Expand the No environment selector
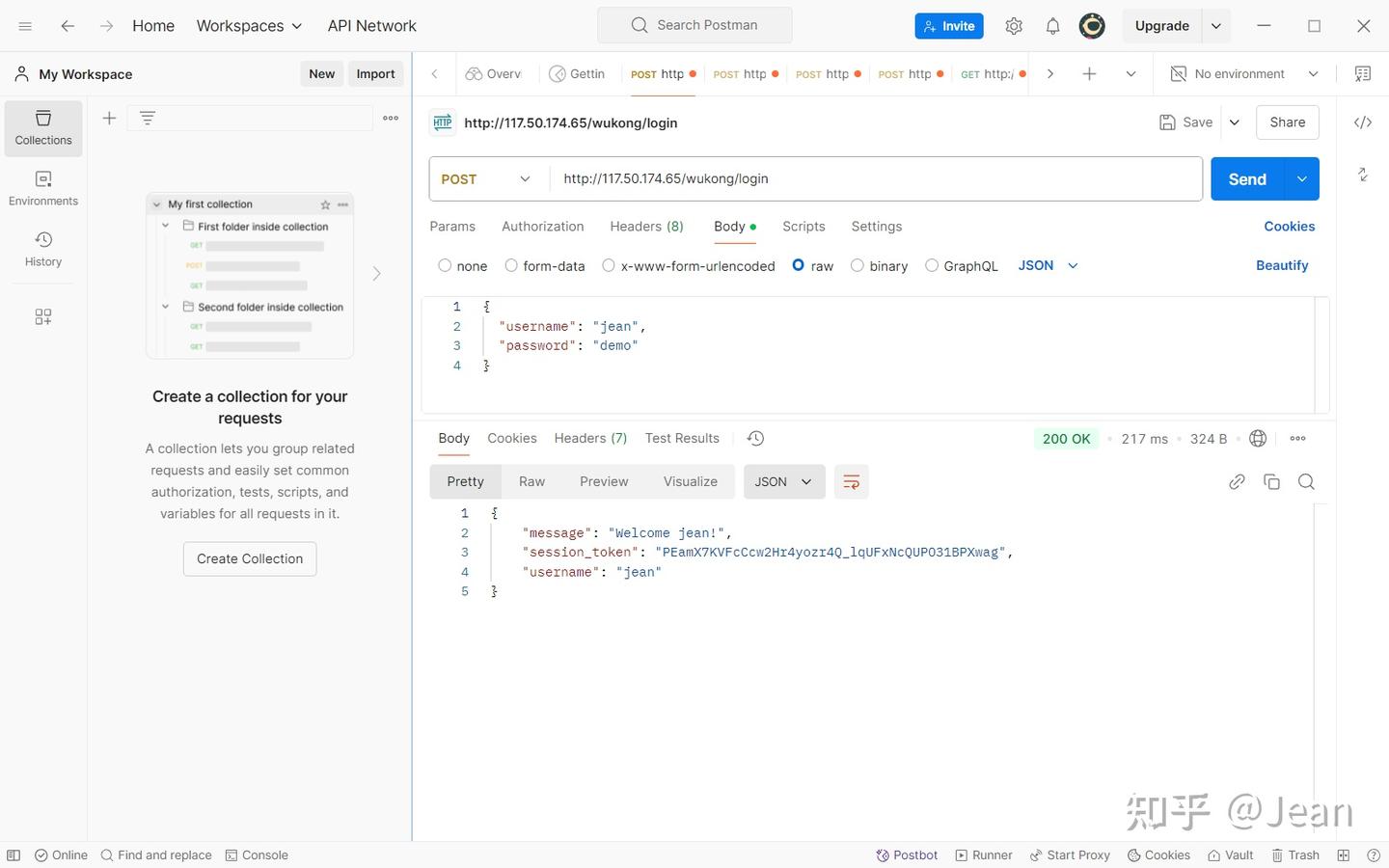This screenshot has width=1389, height=868. click(1244, 74)
